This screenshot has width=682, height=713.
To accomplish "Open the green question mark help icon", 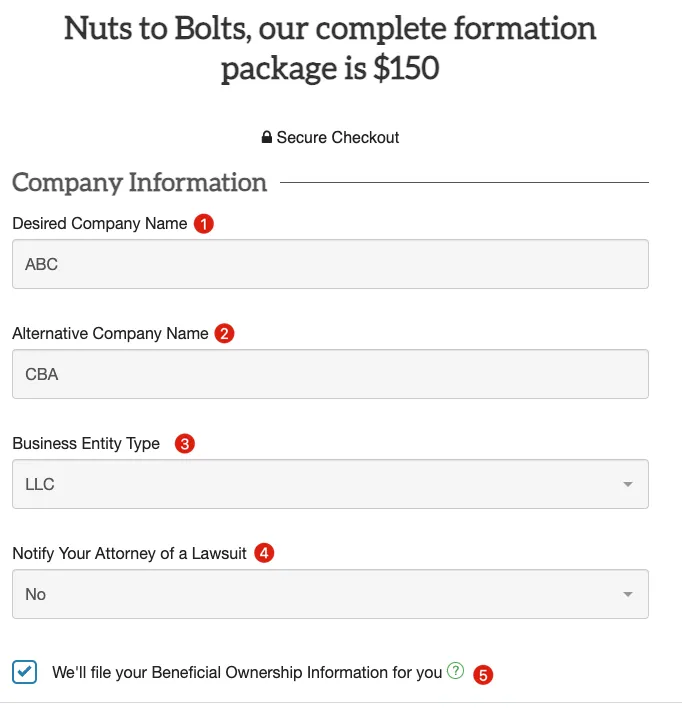I will pos(456,672).
